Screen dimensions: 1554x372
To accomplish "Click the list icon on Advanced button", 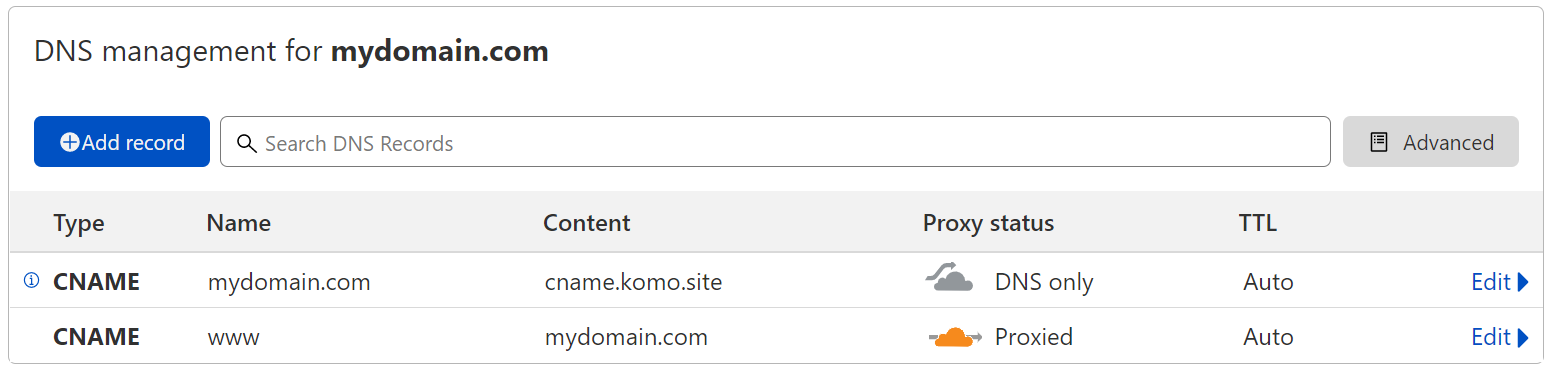I will (x=1379, y=142).
